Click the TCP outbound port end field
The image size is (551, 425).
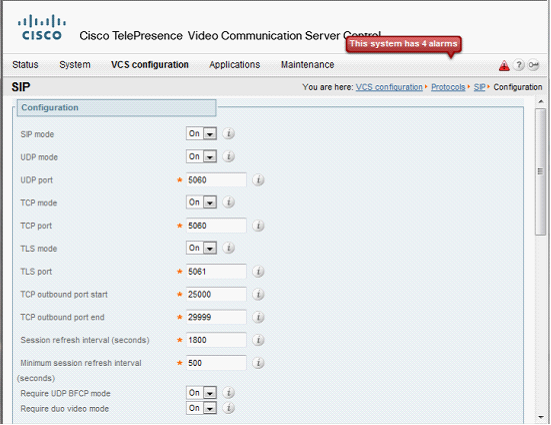216,317
